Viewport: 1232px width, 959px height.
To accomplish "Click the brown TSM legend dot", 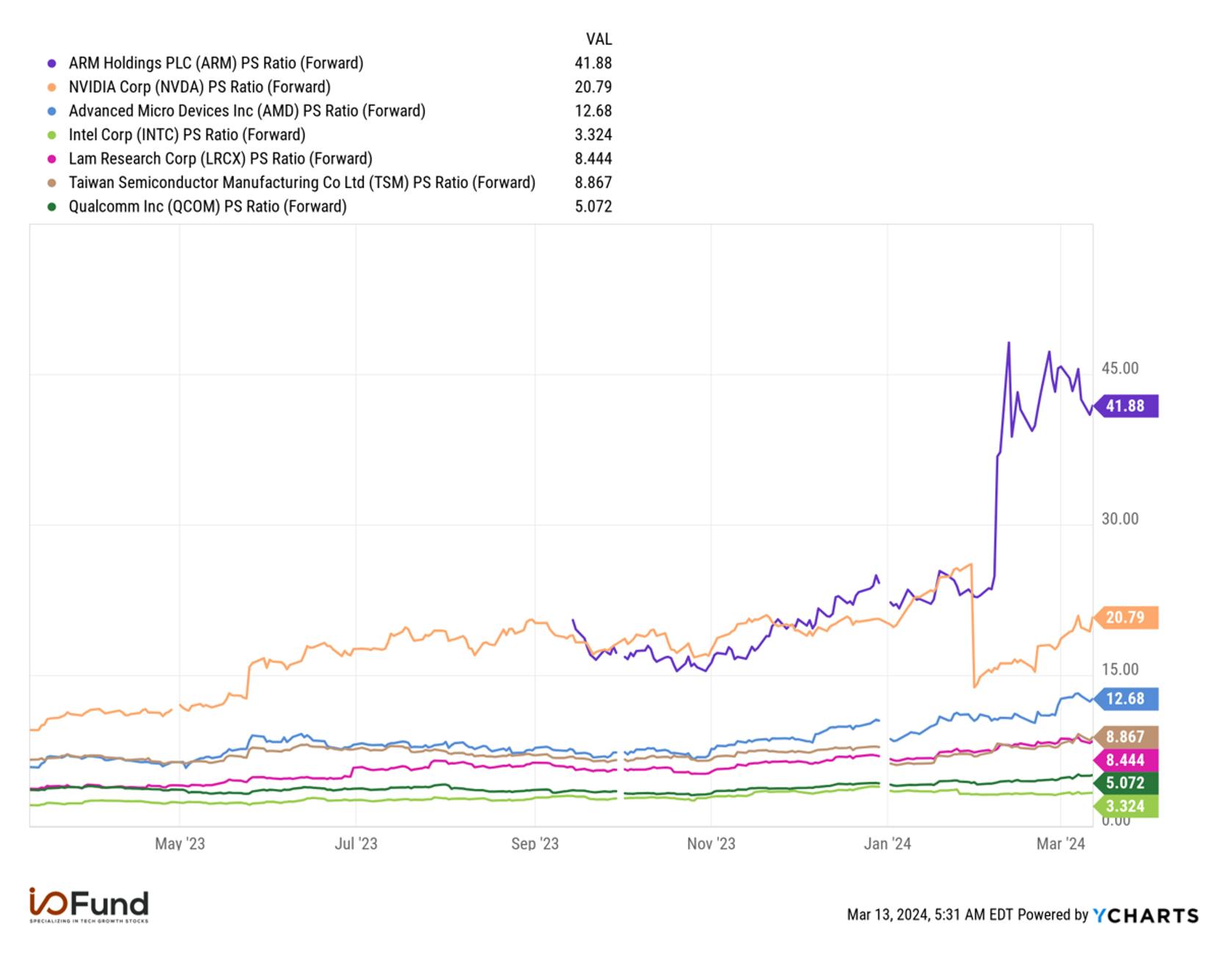I will pos(51,183).
